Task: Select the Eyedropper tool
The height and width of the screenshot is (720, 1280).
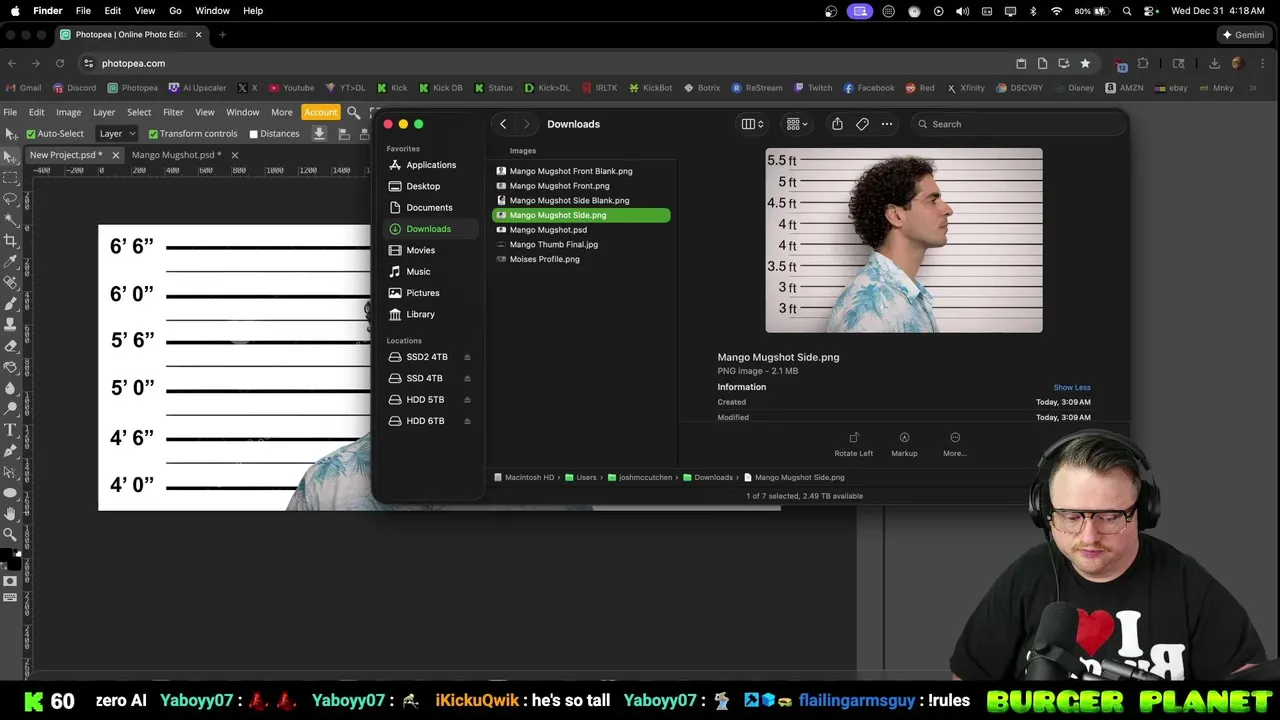Action: point(10,262)
